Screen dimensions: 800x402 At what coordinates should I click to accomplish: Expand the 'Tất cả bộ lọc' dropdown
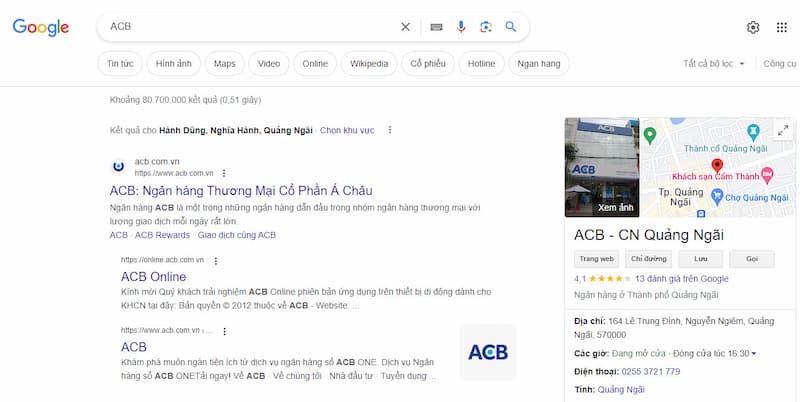[x=714, y=64]
